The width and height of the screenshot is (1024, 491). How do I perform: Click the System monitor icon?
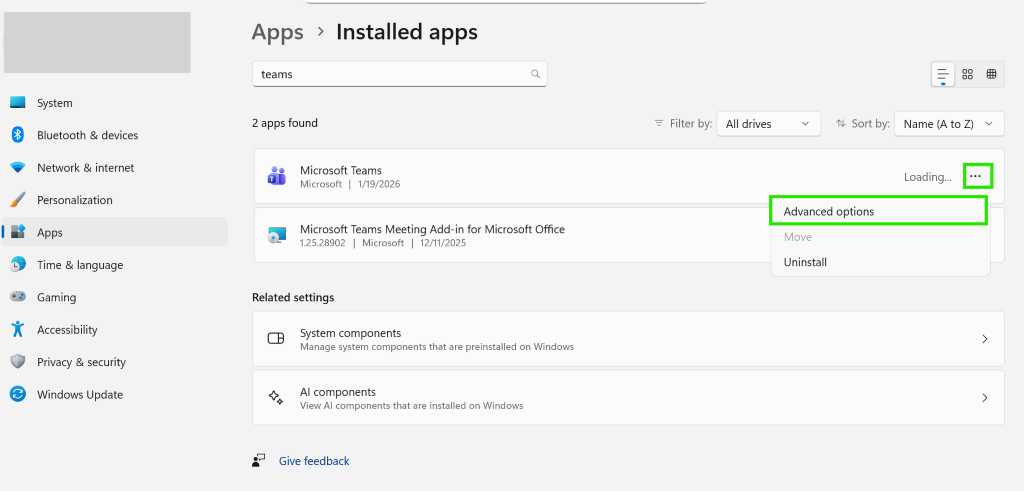coord(18,103)
